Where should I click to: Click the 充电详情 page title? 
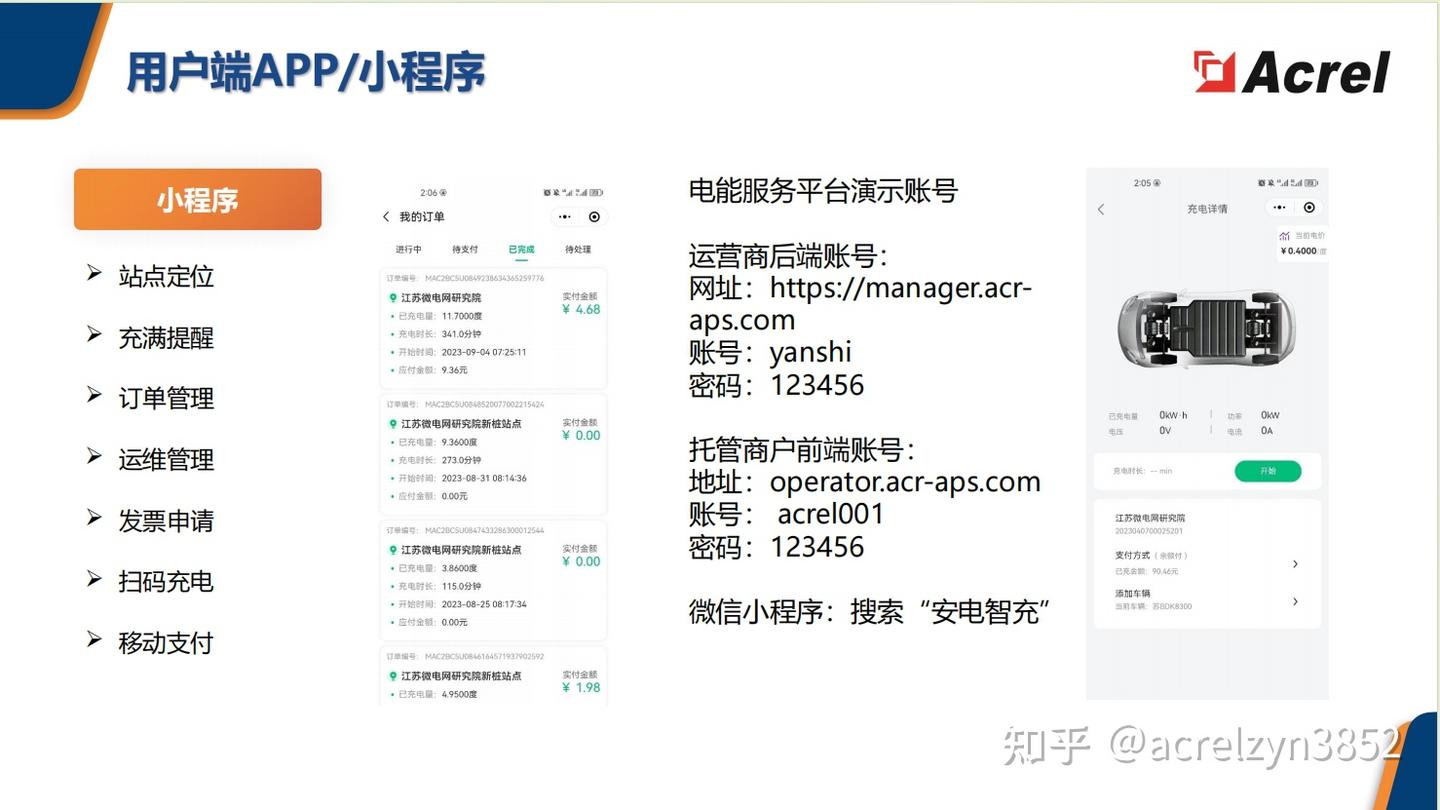(1207, 209)
